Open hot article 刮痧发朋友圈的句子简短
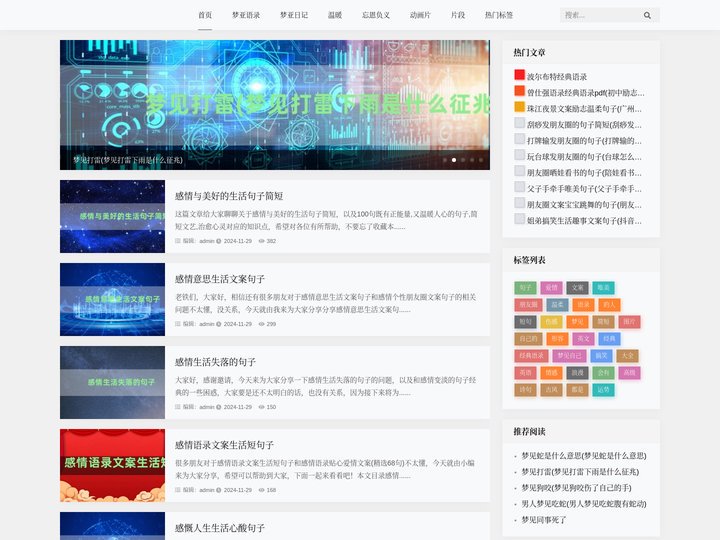Viewport: 720px width, 540px height. 584,125
